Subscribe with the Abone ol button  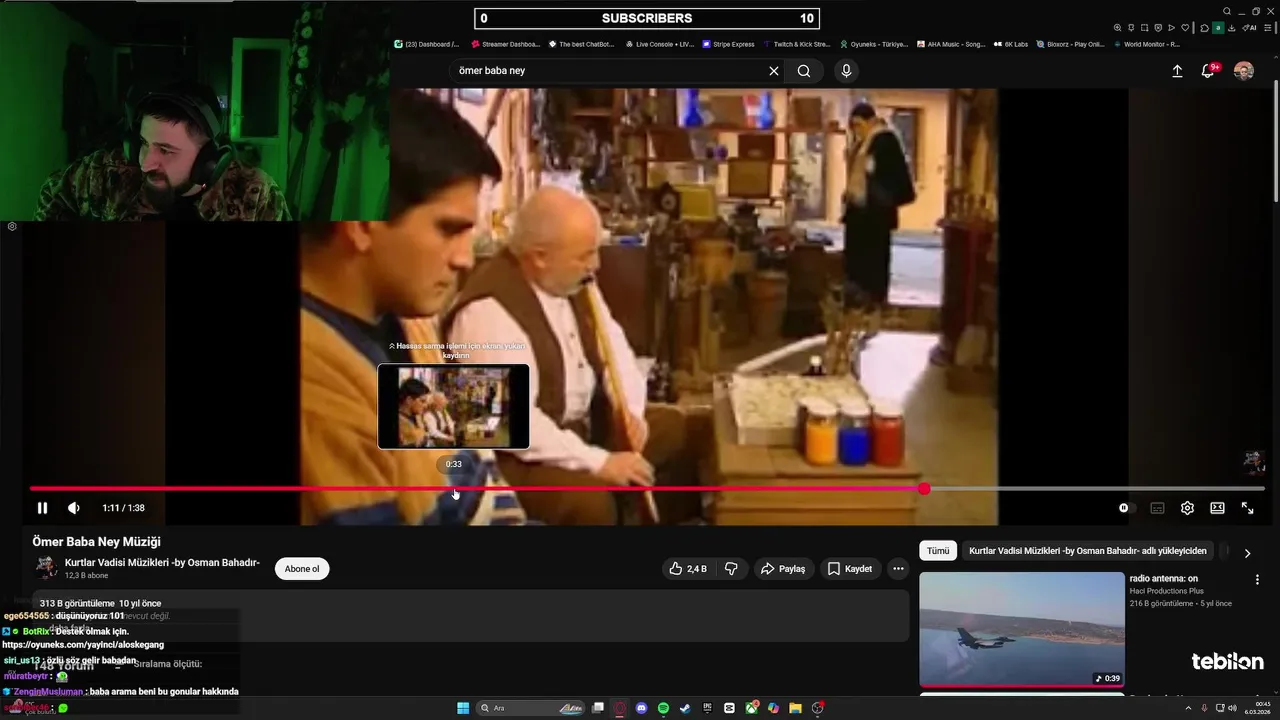tap(302, 569)
